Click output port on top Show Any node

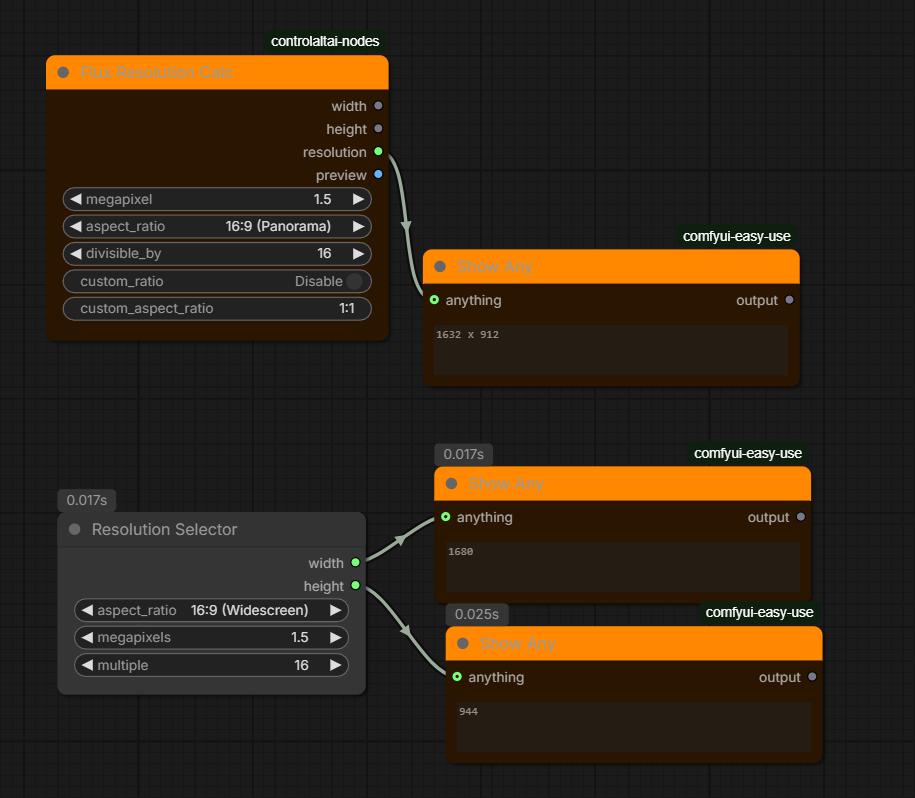(x=790, y=300)
